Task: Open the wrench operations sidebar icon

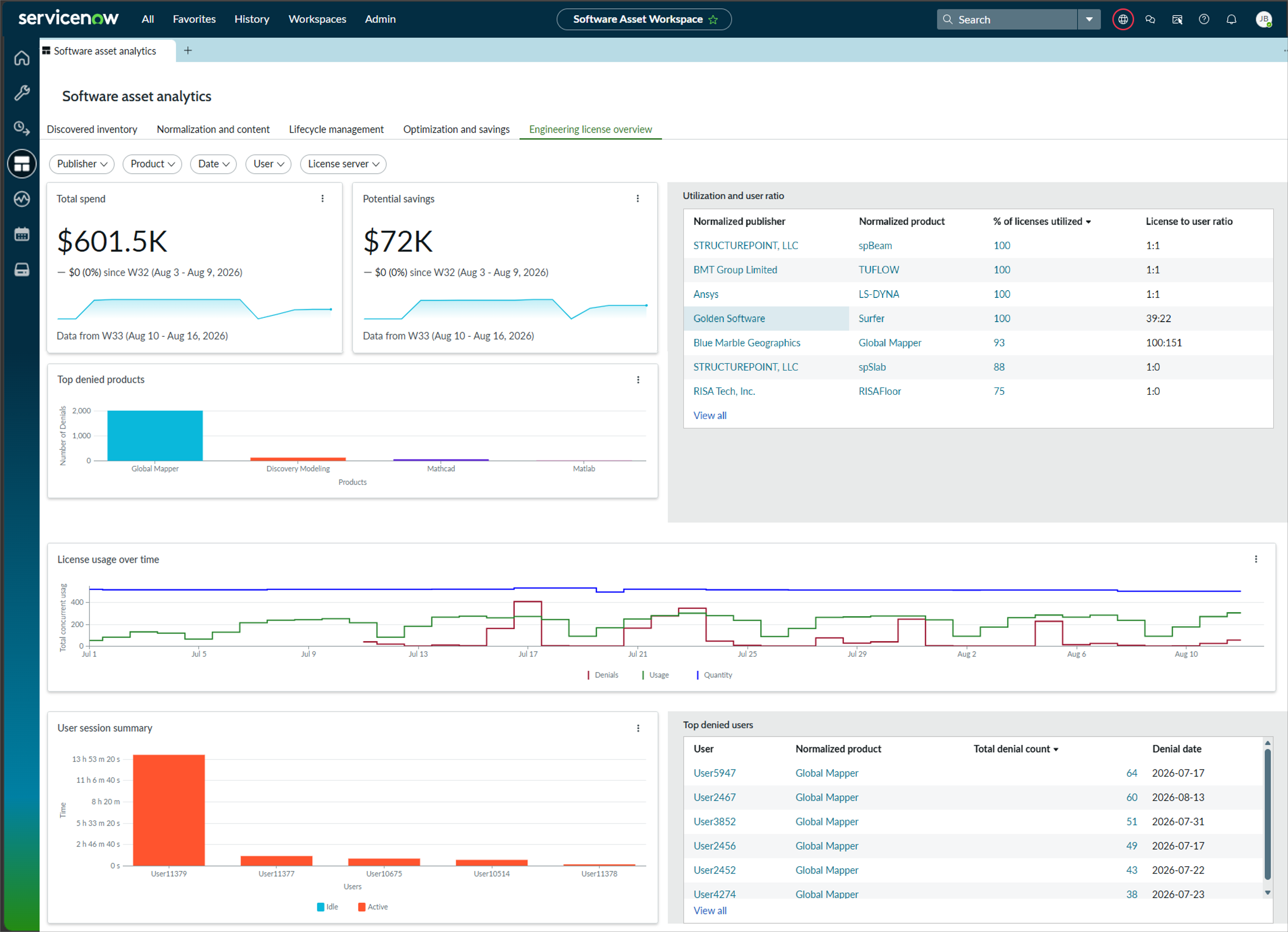Action: click(x=22, y=92)
